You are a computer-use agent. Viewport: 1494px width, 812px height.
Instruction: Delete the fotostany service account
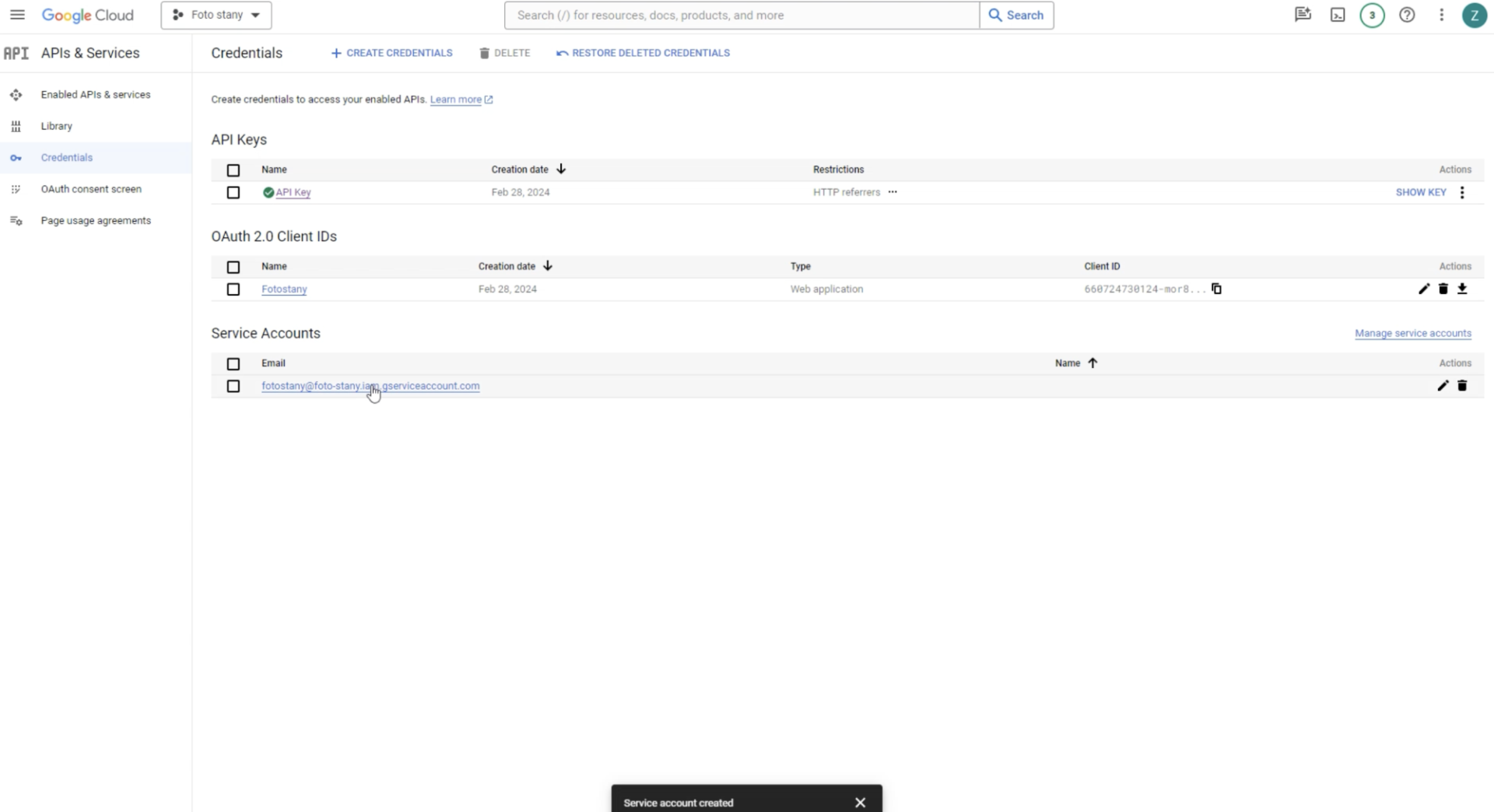pos(1462,386)
